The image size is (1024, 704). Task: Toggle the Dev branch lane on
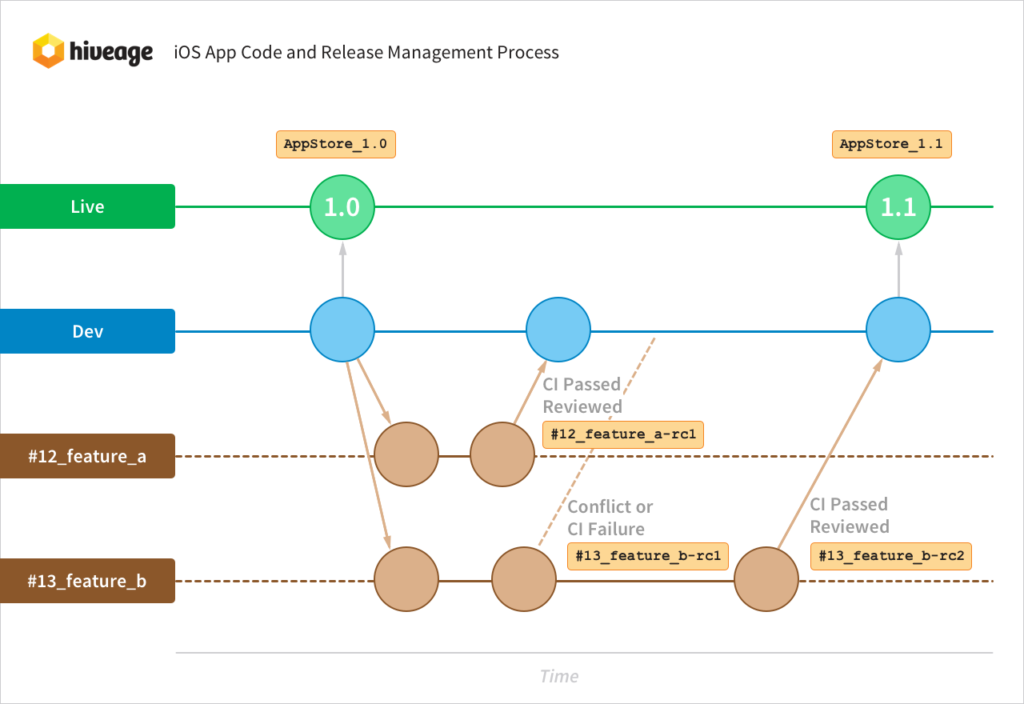click(x=87, y=330)
